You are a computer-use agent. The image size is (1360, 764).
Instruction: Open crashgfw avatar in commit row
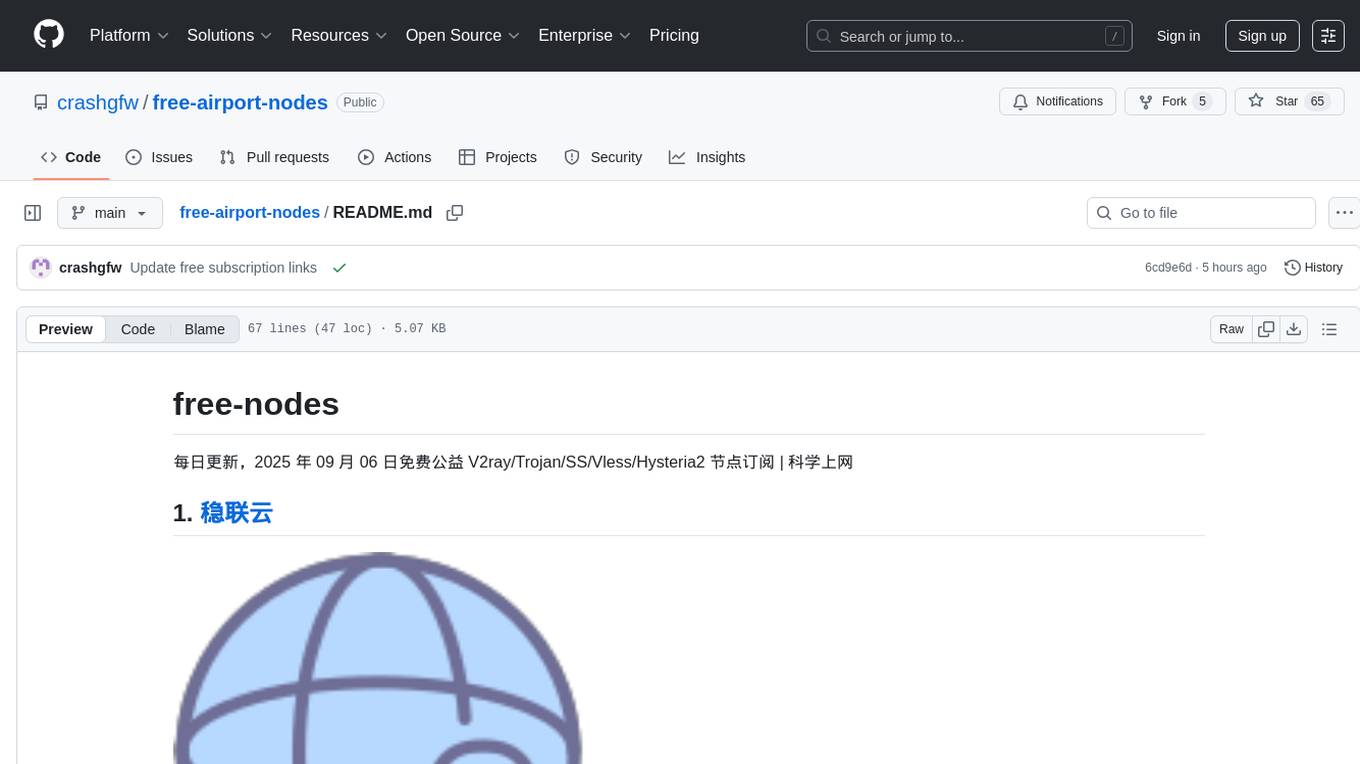(41, 268)
